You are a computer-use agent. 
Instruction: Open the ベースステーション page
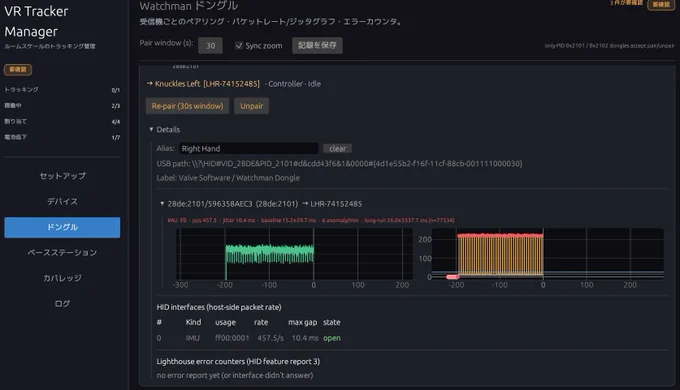[x=62, y=252]
